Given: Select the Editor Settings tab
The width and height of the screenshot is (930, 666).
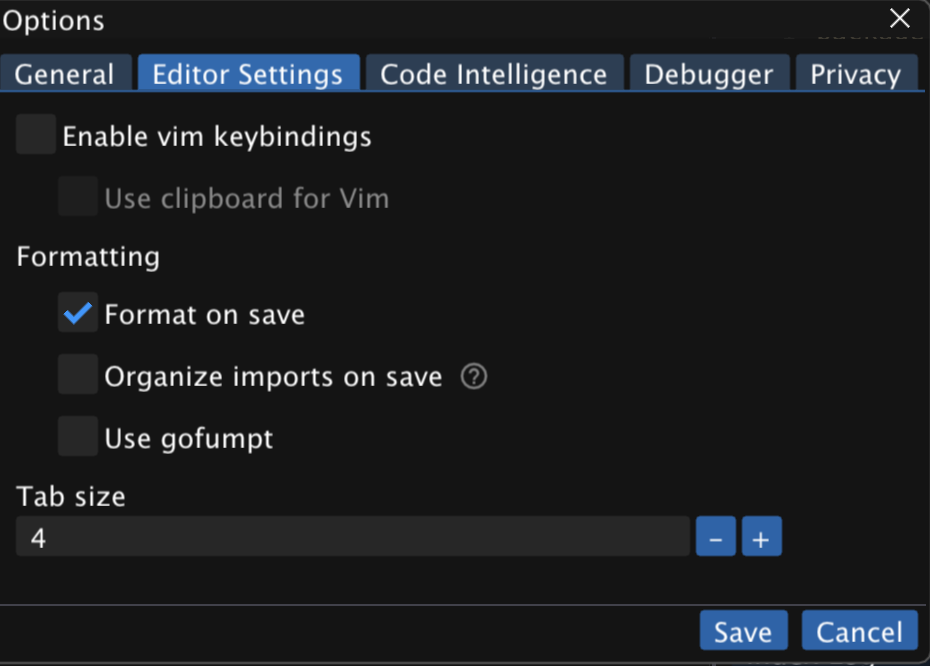Looking at the screenshot, I should tap(248, 74).
